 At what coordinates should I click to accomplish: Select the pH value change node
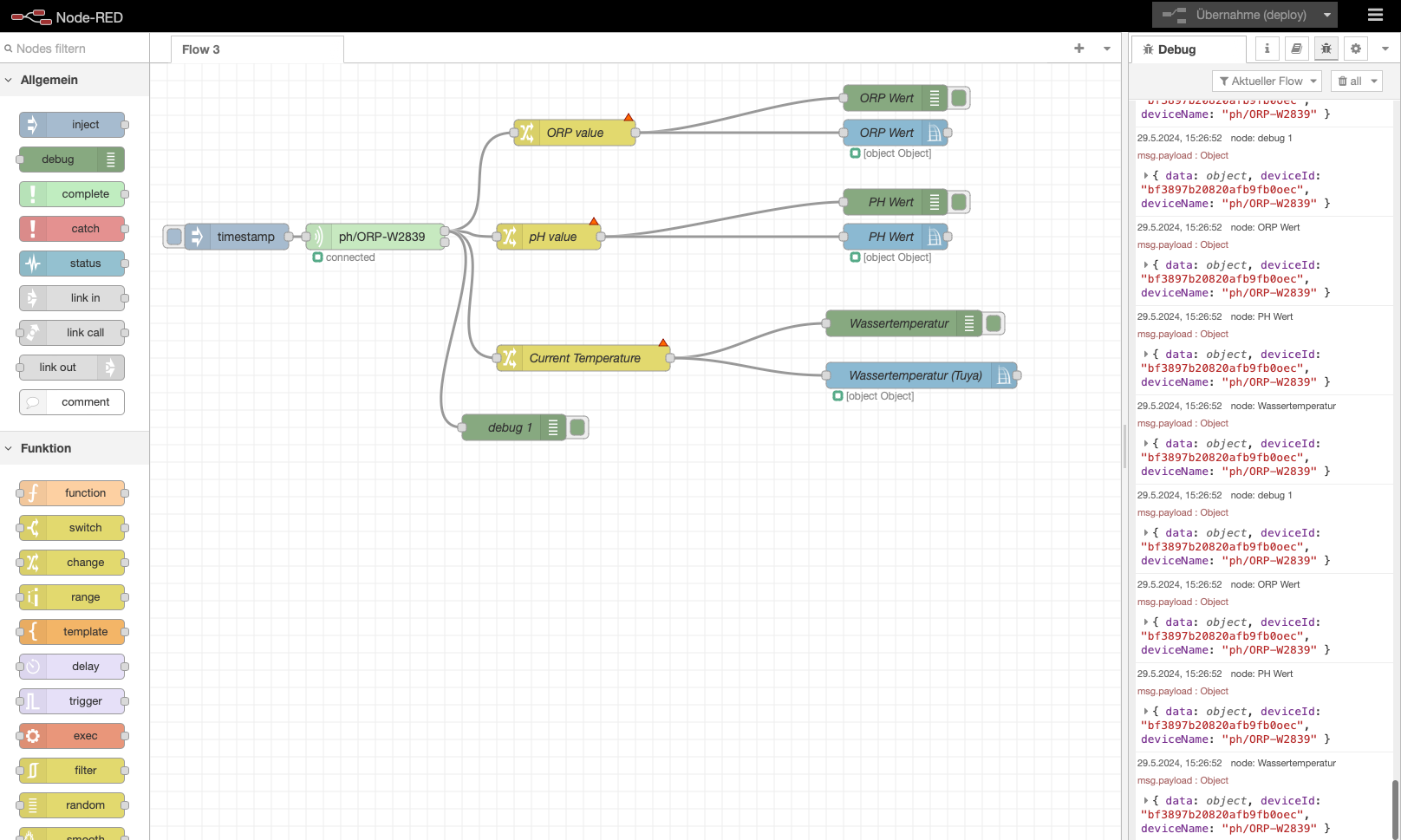549,237
